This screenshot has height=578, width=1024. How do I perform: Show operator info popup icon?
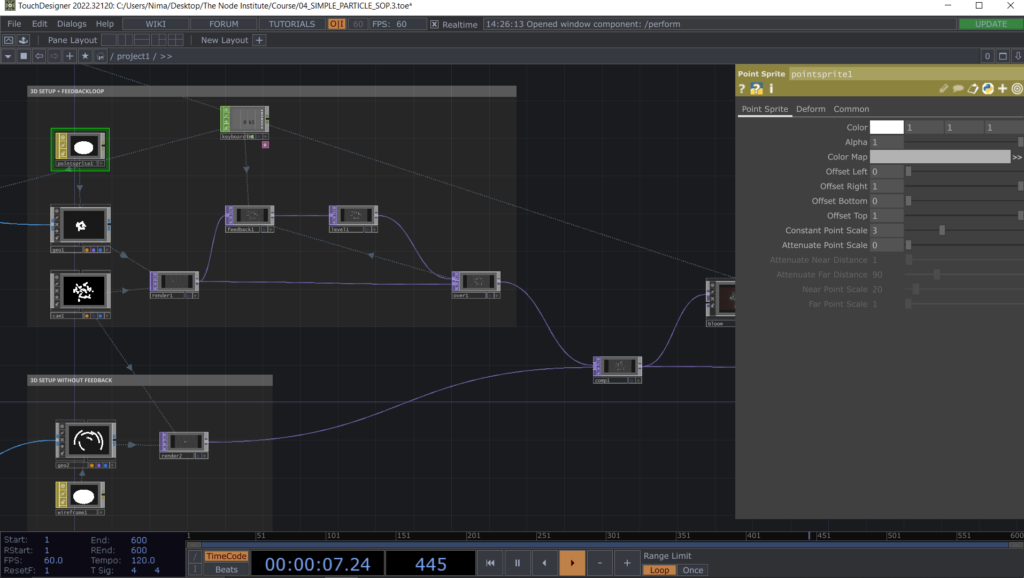pyautogui.click(x=771, y=89)
